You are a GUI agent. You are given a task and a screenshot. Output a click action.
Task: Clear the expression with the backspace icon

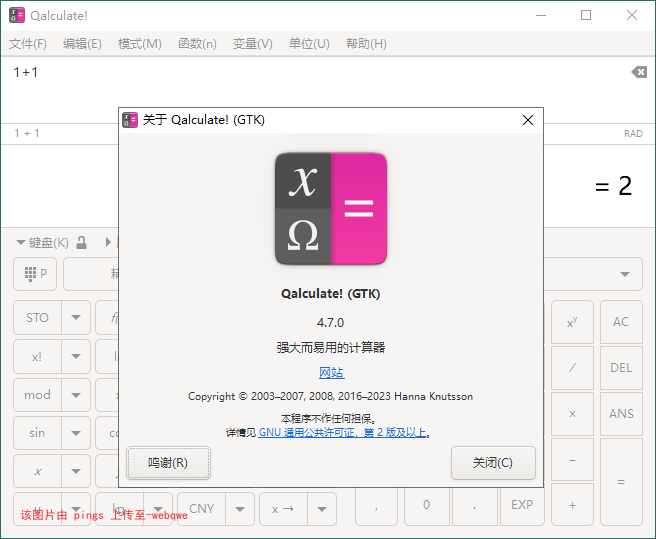pyautogui.click(x=639, y=72)
